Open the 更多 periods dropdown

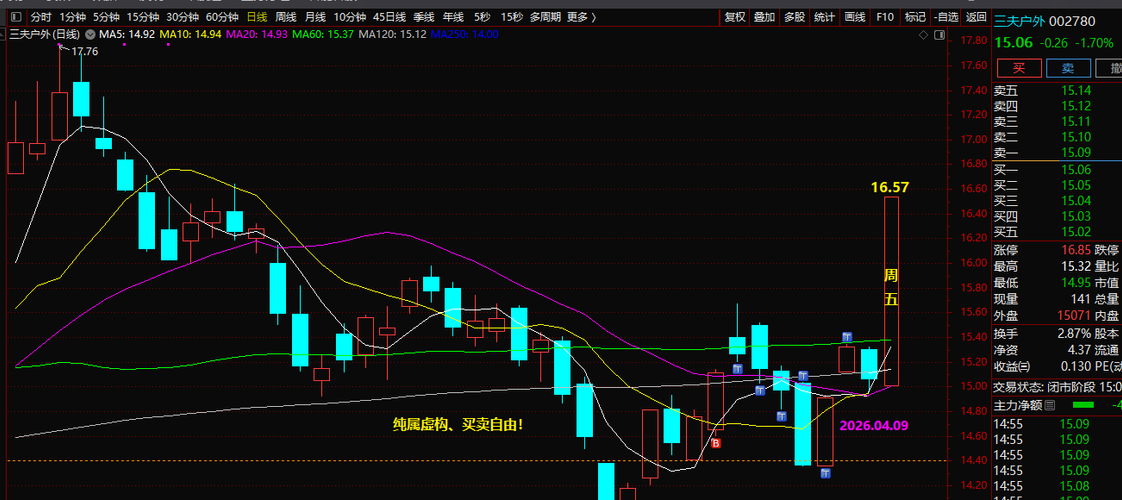click(582, 17)
